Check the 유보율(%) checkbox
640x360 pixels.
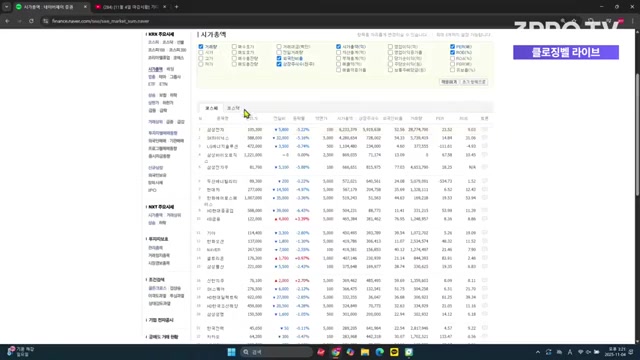[452, 70]
